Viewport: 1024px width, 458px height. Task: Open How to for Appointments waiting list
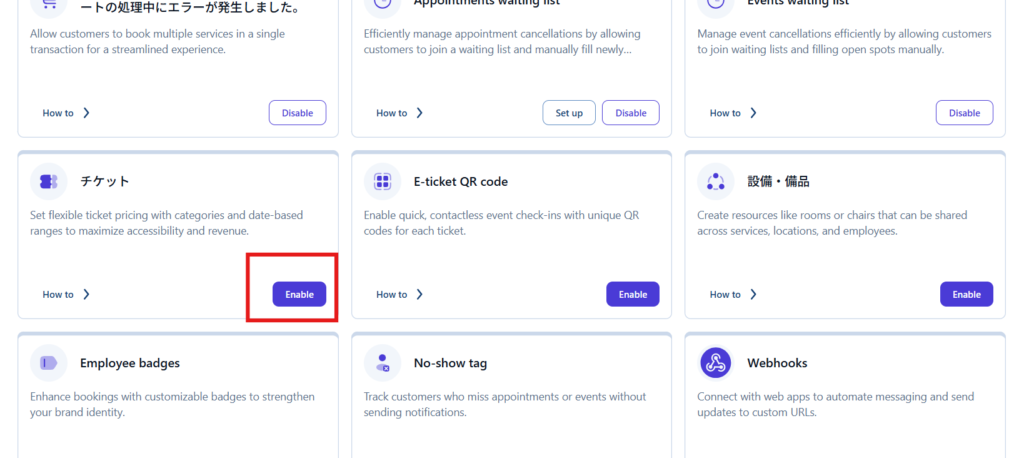tap(399, 113)
